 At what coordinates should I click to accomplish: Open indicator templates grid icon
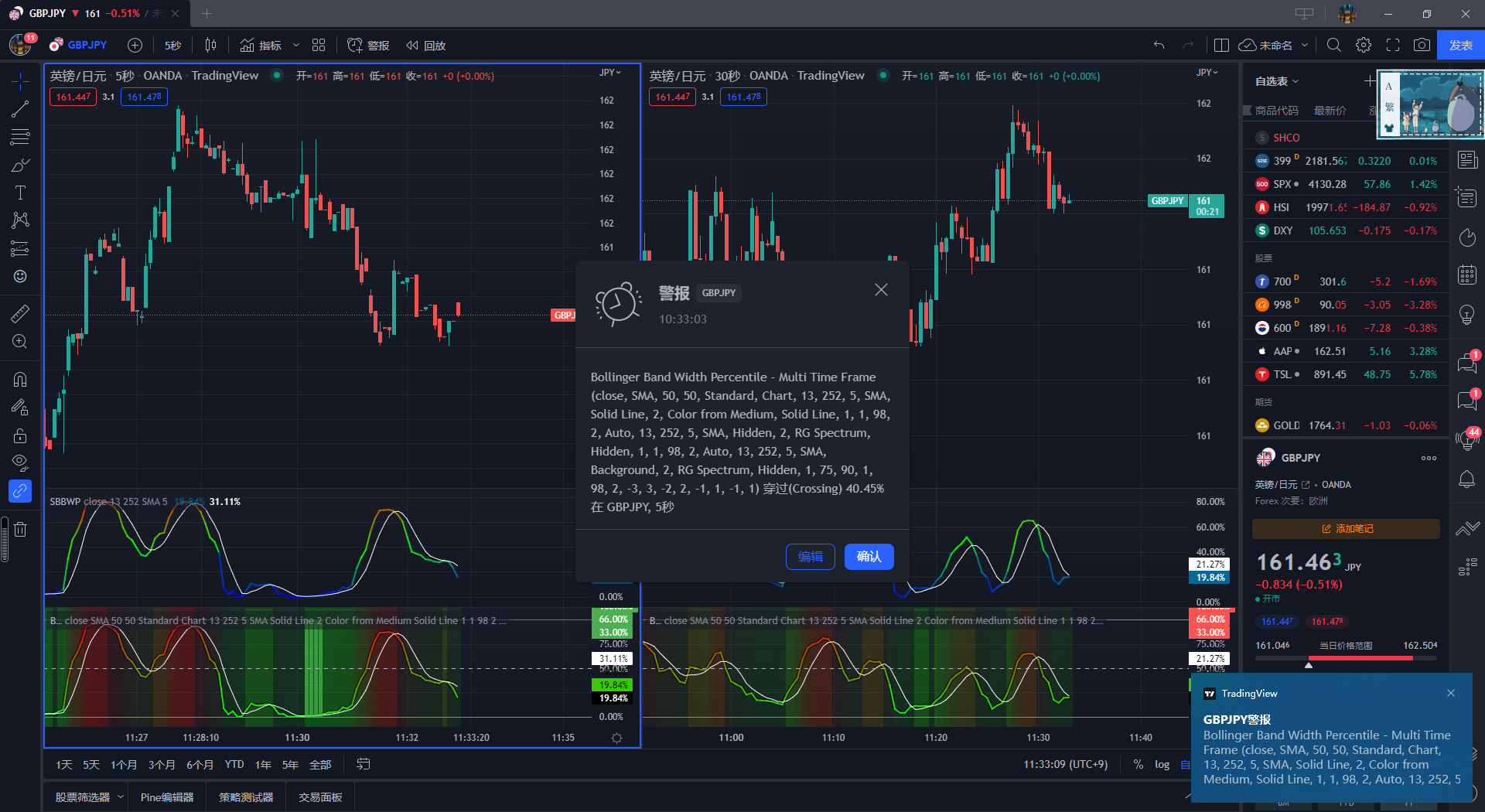click(x=319, y=46)
